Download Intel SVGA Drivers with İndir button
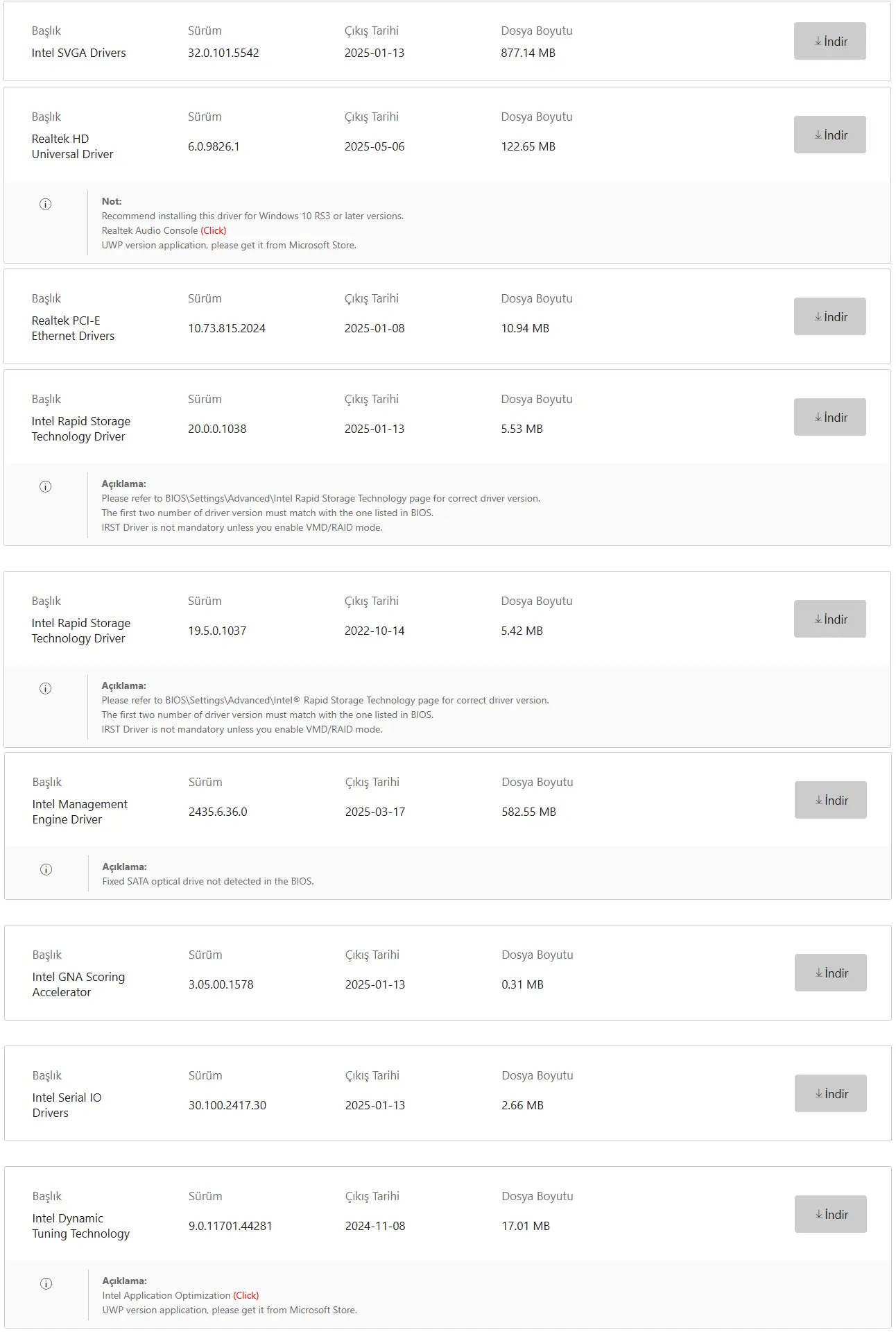The image size is (896, 1332). (x=829, y=41)
